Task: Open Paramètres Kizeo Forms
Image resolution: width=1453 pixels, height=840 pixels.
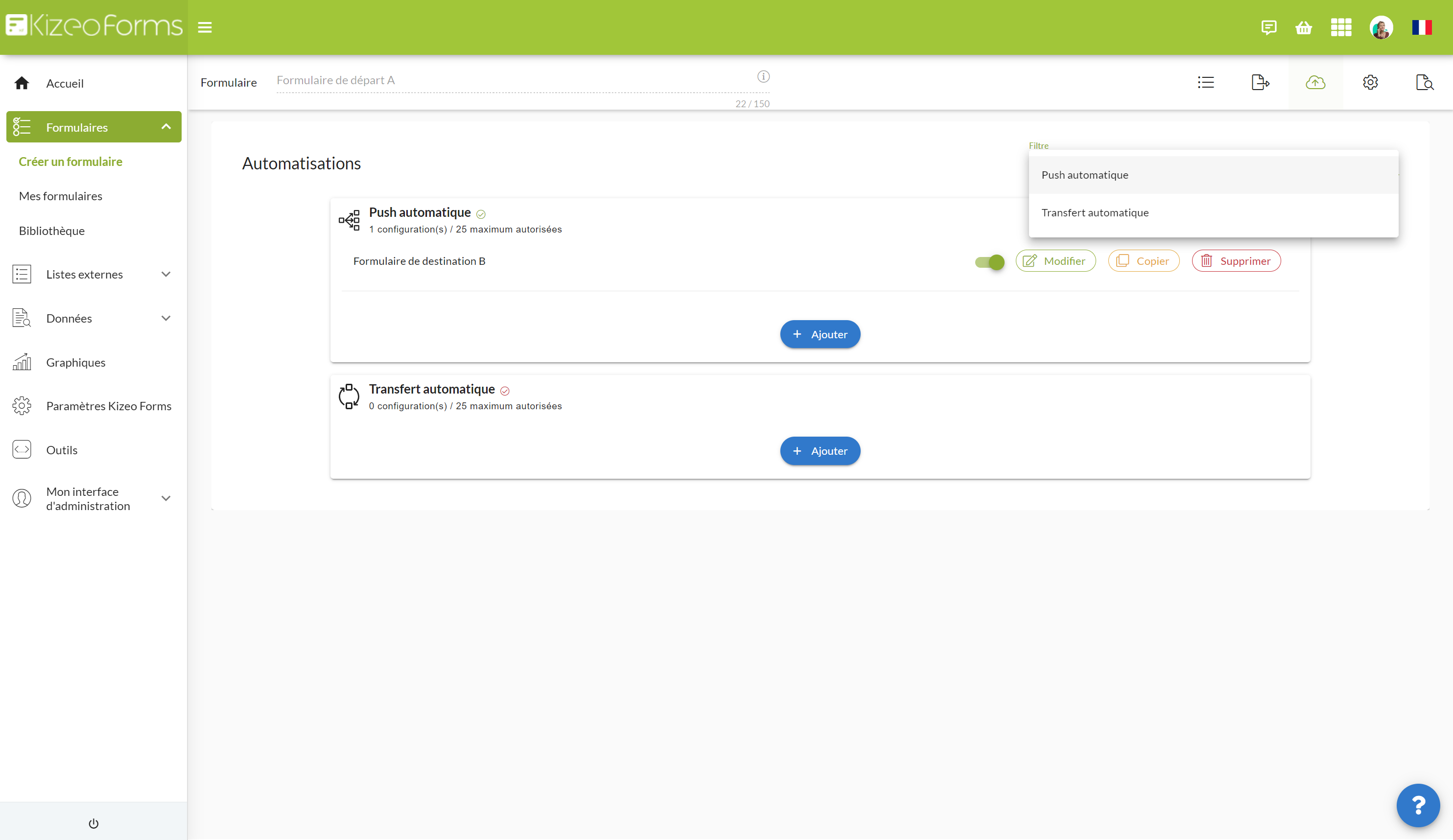Action: point(108,406)
